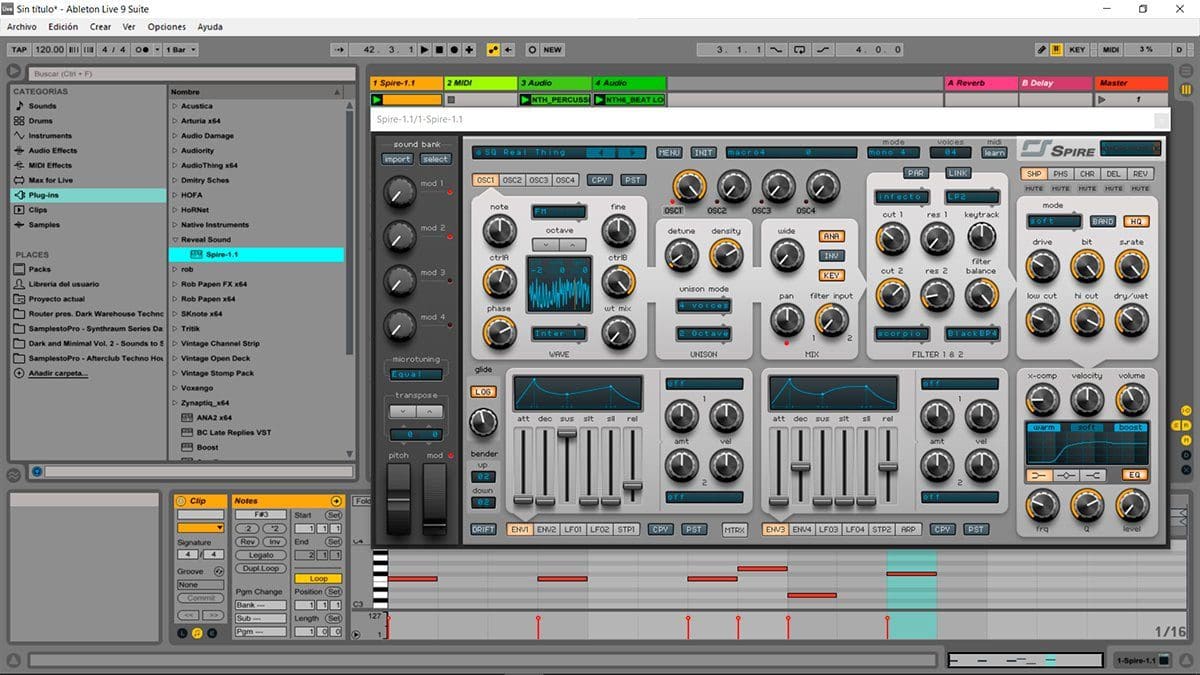Open Packs under Places
The image size is (1200, 675).
coord(39,269)
